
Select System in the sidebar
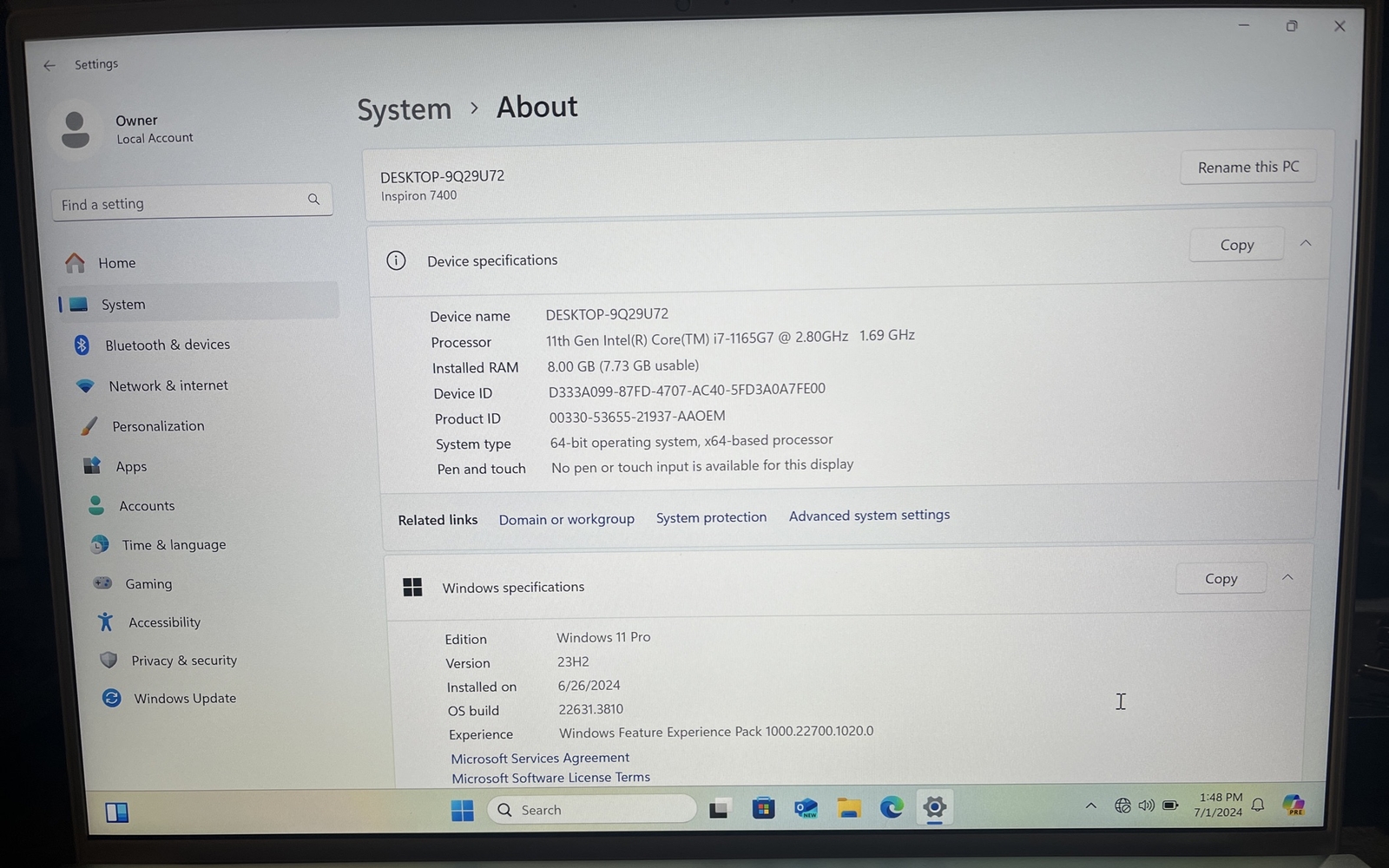(x=198, y=304)
